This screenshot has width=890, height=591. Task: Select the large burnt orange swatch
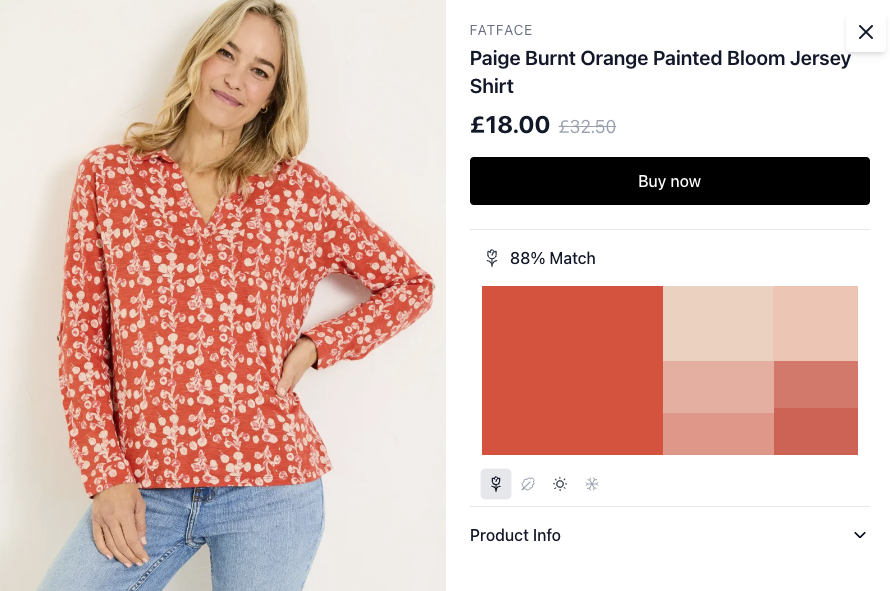572,370
